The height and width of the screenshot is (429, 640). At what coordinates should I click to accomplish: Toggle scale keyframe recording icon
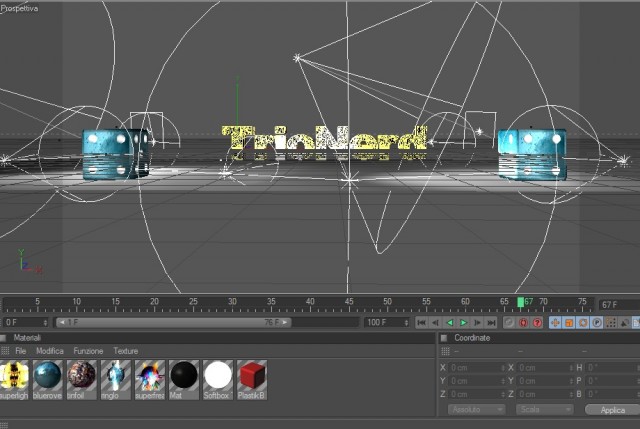pos(569,323)
